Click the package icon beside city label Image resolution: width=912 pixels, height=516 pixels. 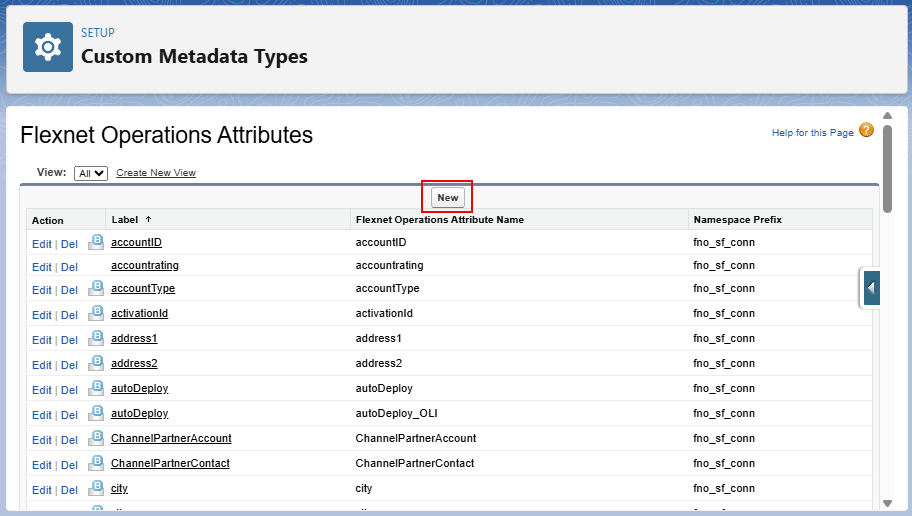pos(96,487)
